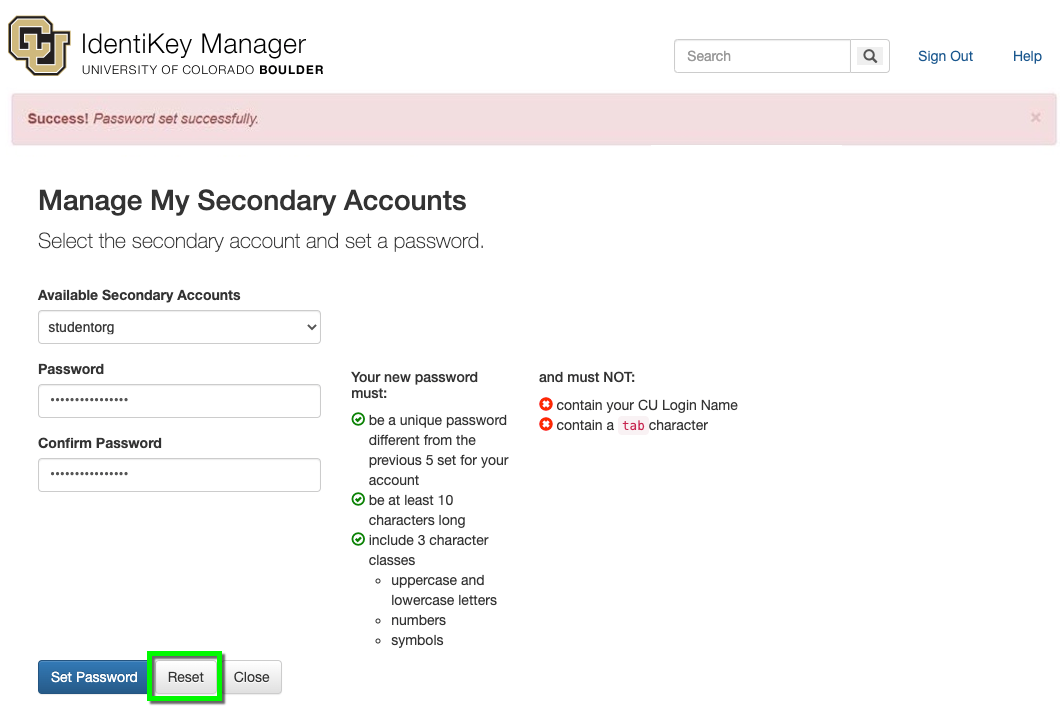Click green check beside 10 characters rule
This screenshot has height=715, width=1060.
point(358,500)
